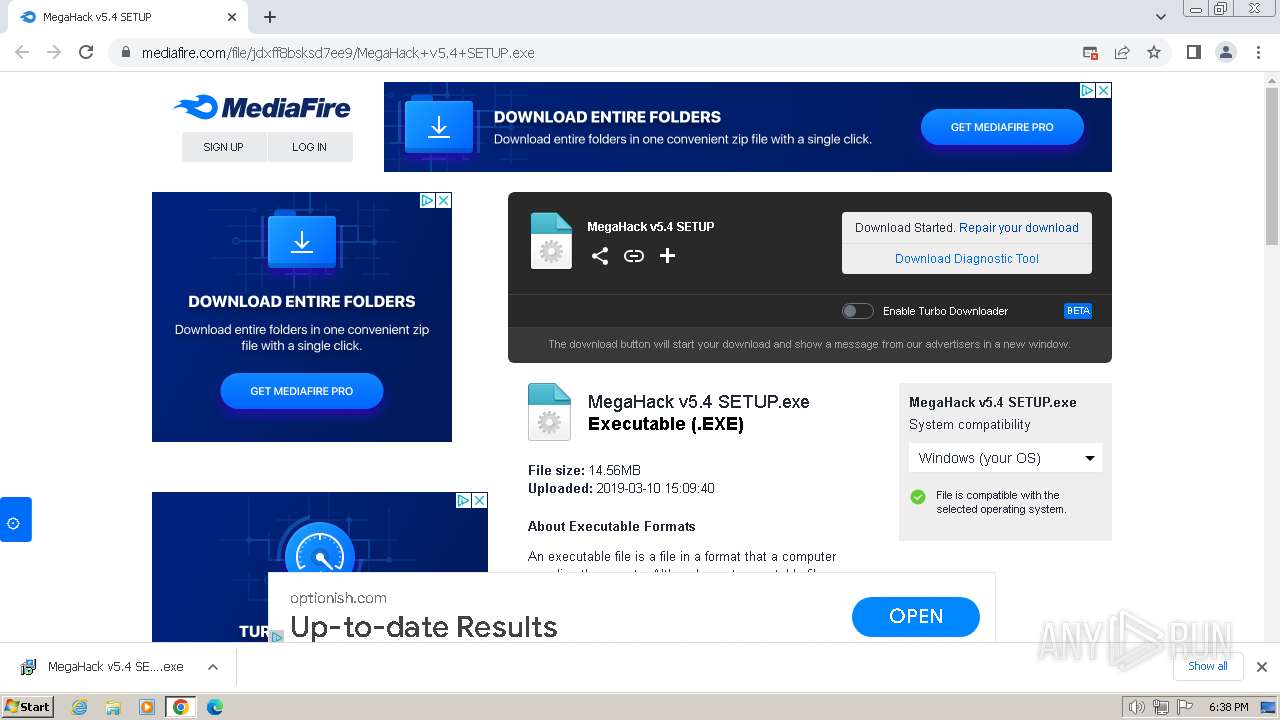Screen dimensions: 1280x720
Task: Close the left sidebar ad X icon
Action: point(444,200)
